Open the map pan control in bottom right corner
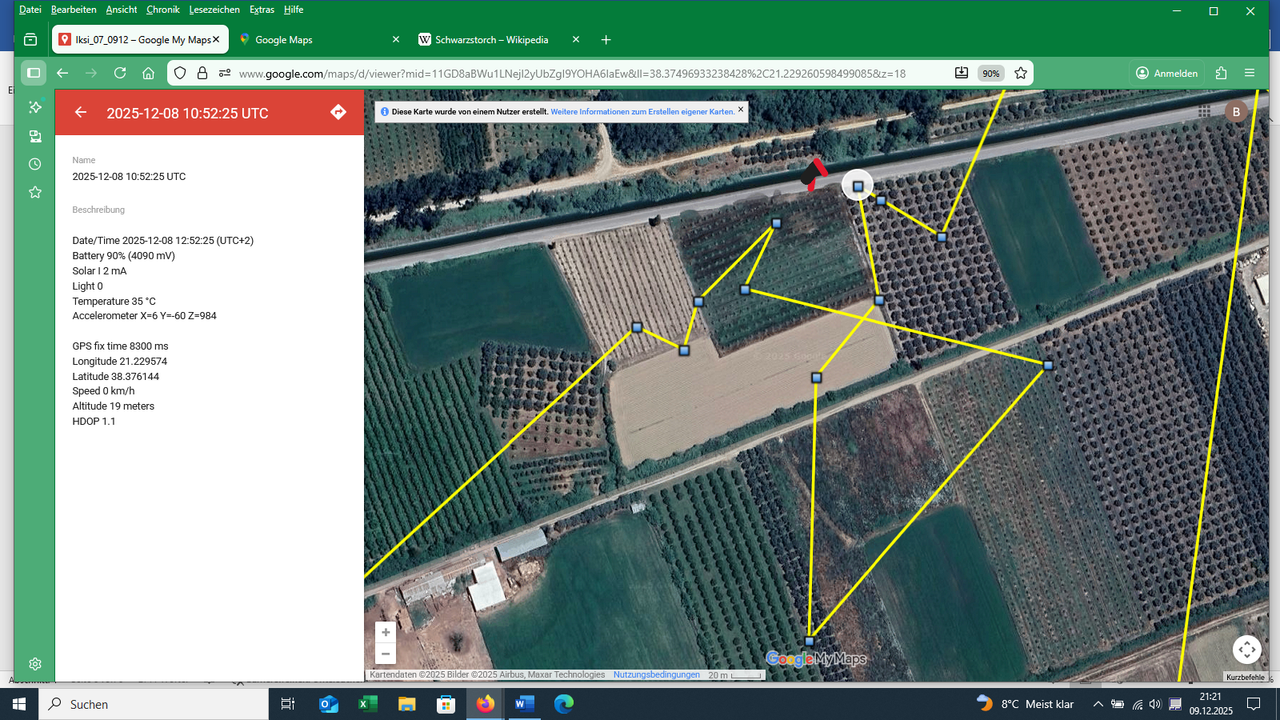This screenshot has width=1280, height=720. click(x=1246, y=649)
